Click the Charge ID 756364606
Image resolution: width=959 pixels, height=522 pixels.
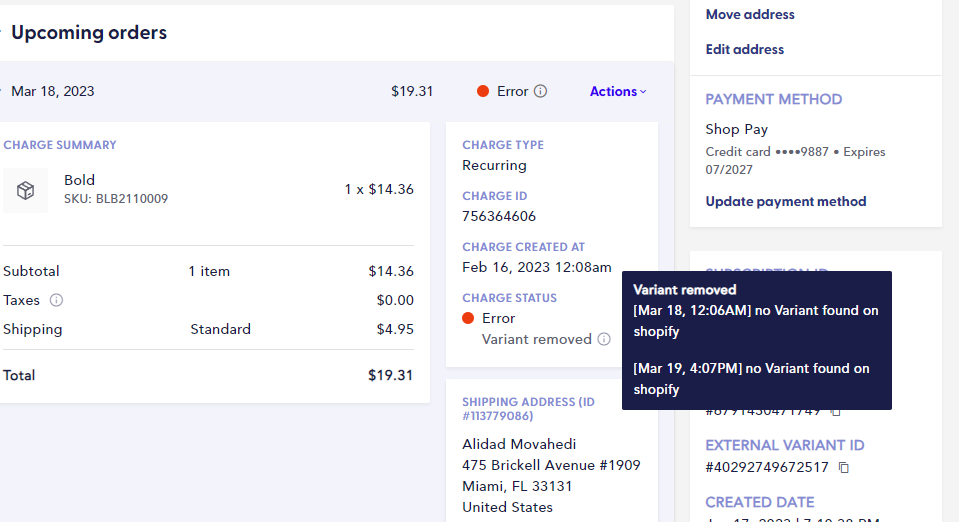click(x=499, y=216)
